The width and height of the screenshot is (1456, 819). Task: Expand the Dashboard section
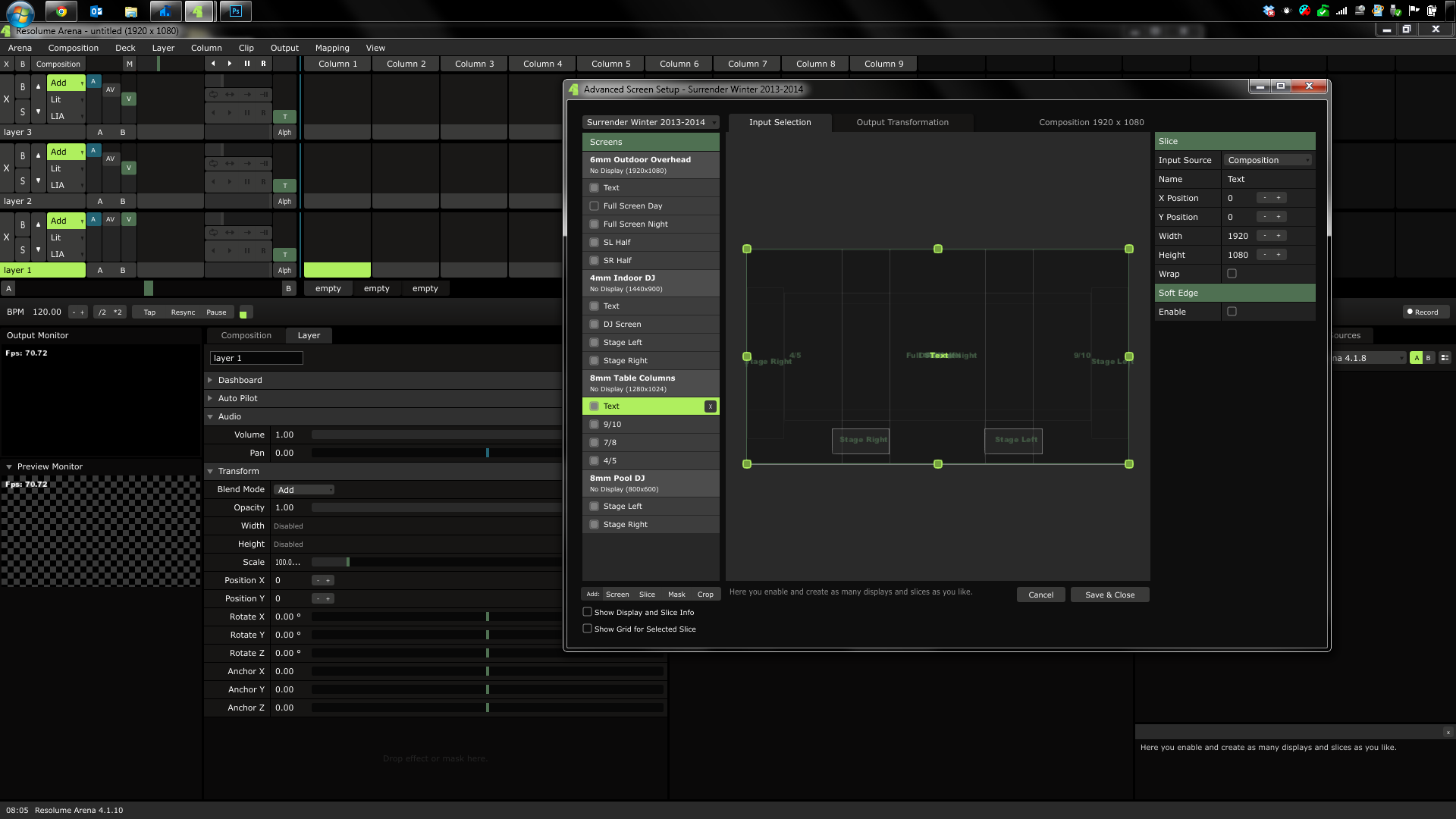(x=240, y=380)
